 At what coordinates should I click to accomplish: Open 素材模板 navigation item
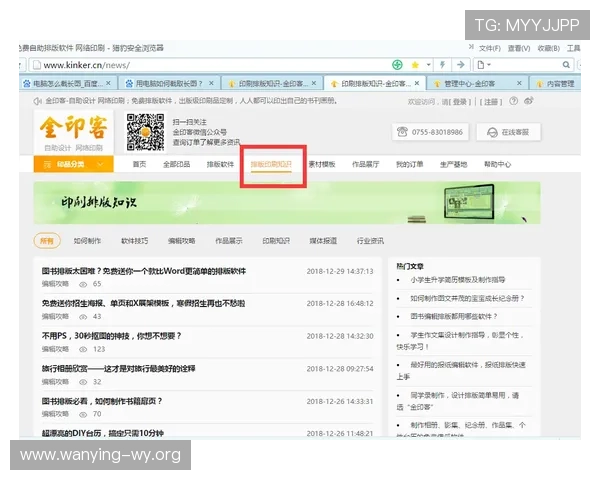322,164
